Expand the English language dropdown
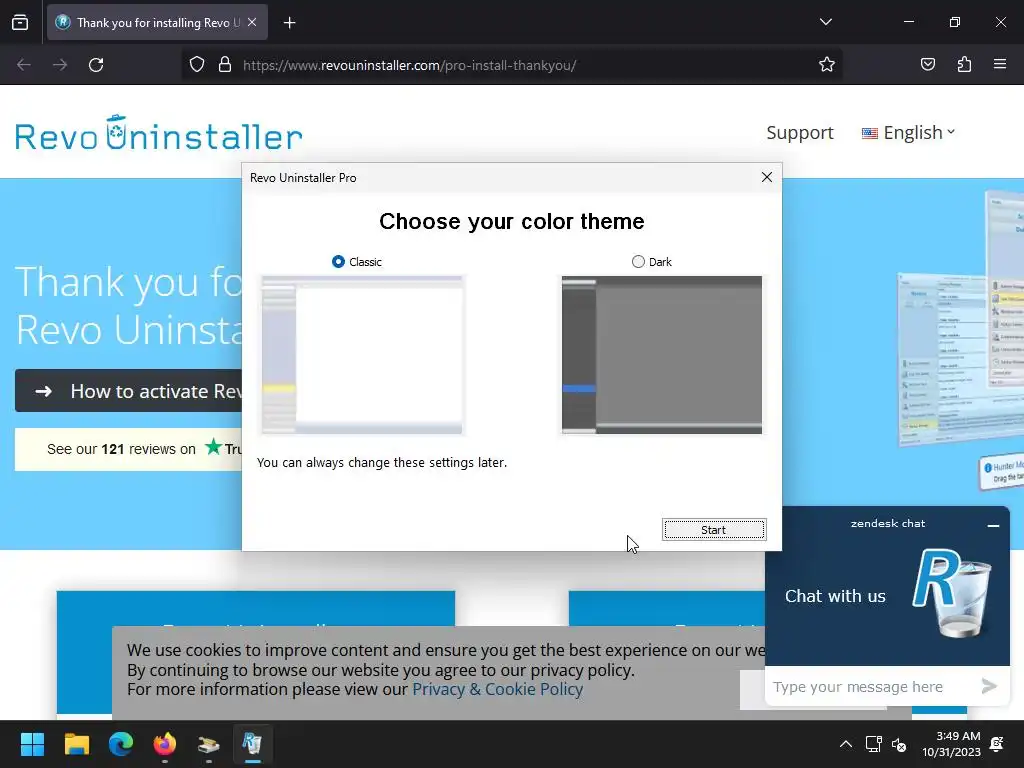1024x768 pixels. (908, 133)
